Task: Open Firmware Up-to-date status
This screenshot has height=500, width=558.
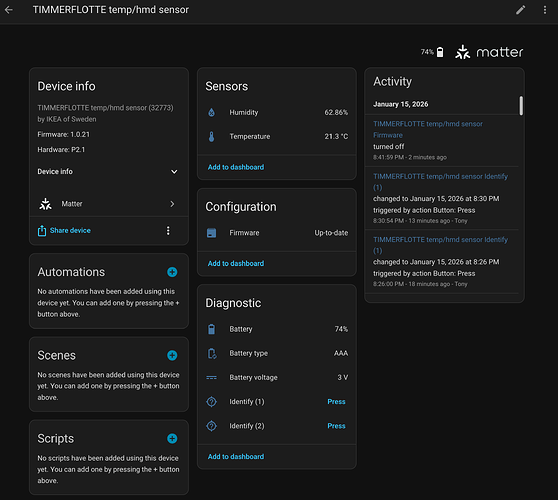Action: click(x=331, y=233)
